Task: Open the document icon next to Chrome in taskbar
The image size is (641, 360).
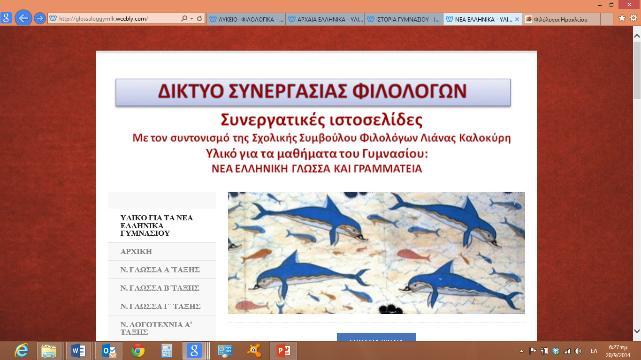Action: 166,351
